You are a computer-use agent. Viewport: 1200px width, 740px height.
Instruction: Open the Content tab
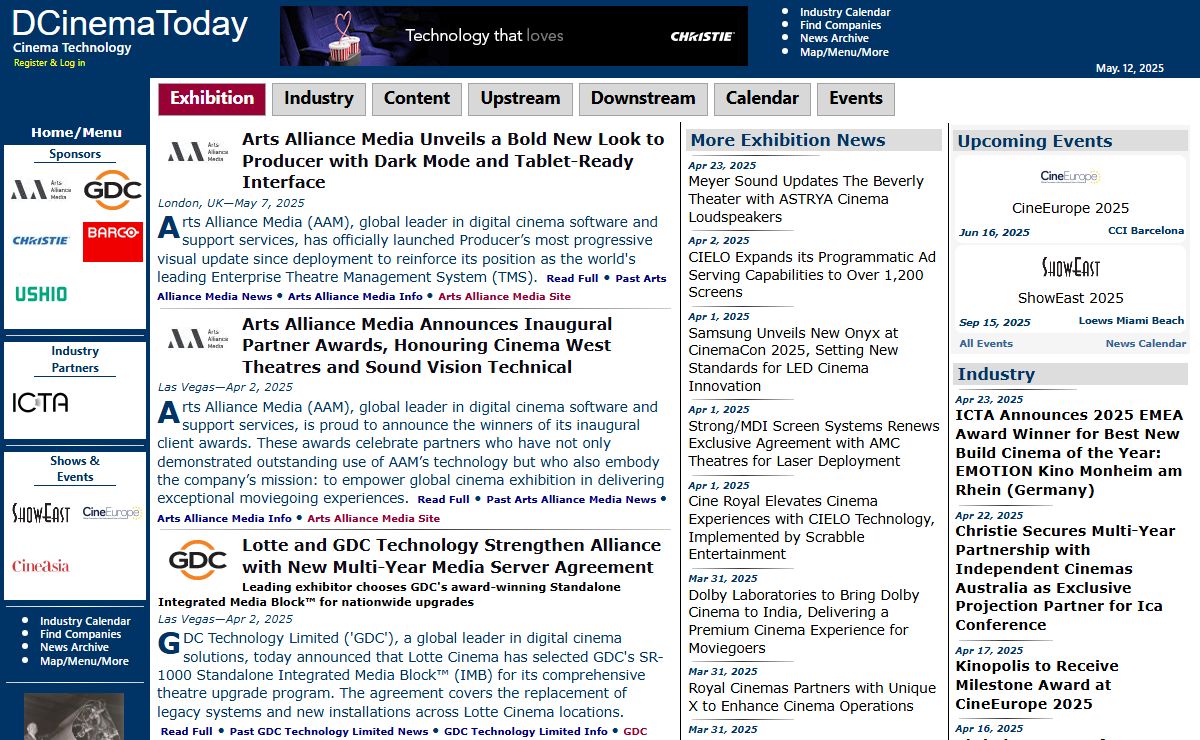(x=417, y=99)
